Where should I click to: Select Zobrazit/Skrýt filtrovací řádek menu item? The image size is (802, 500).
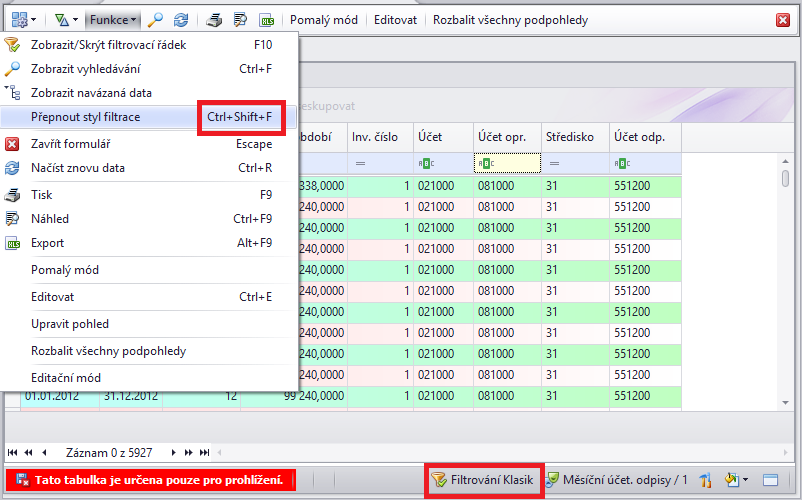click(148, 45)
